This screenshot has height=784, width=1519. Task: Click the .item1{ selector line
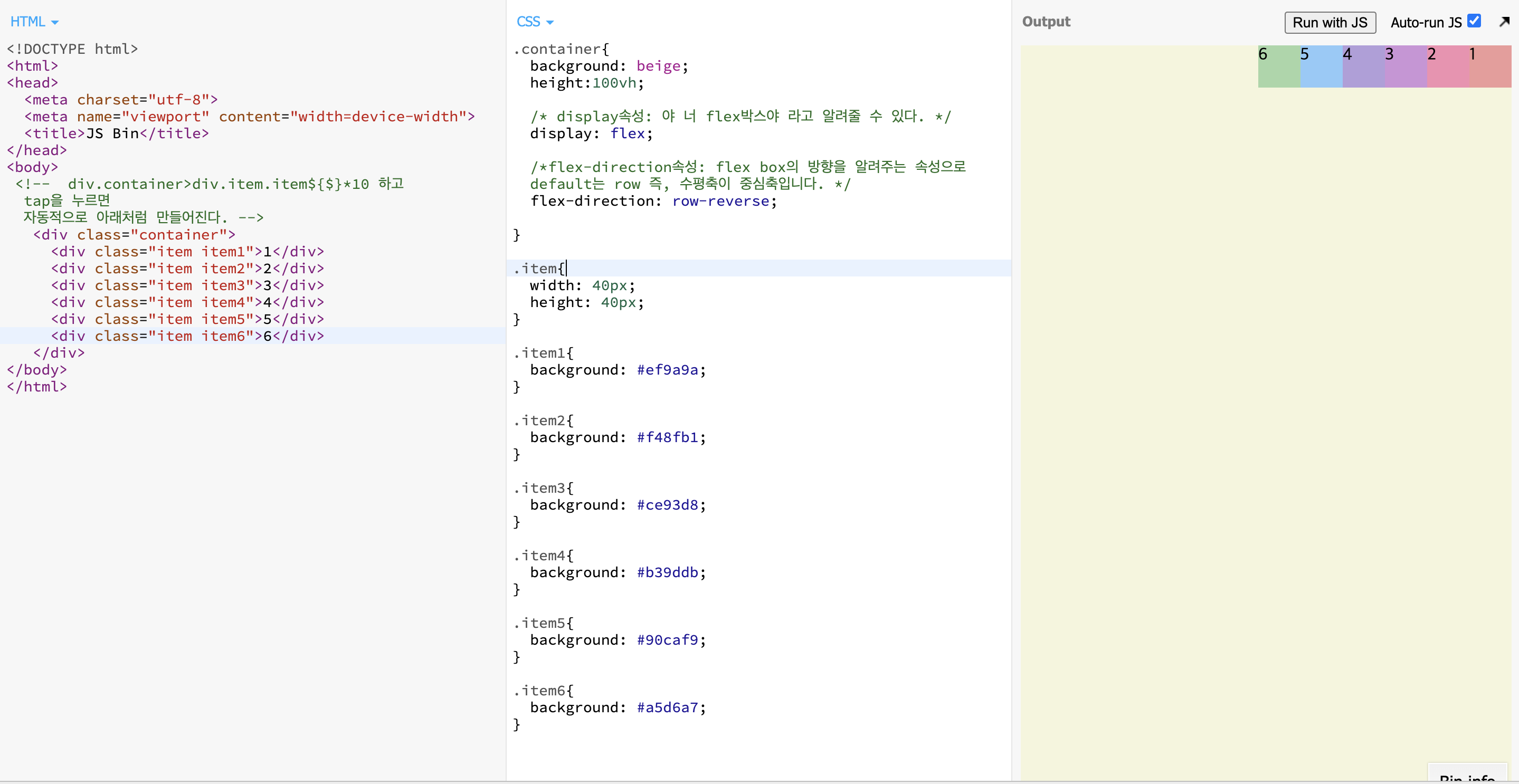click(x=543, y=352)
